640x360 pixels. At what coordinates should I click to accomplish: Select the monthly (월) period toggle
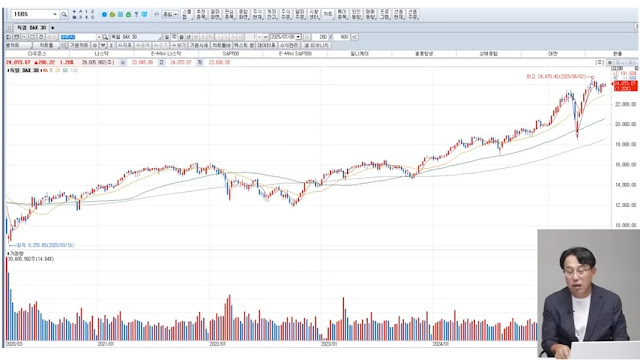[x=181, y=37]
